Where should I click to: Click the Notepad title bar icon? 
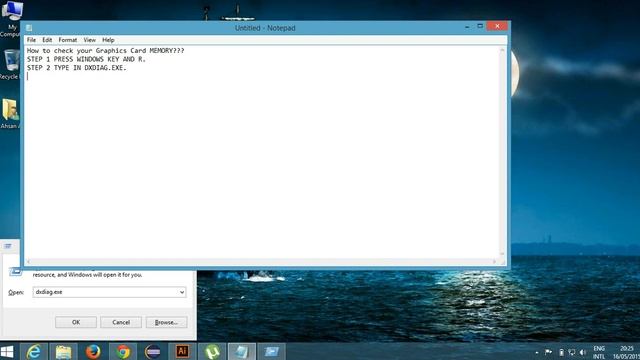click(x=29, y=28)
